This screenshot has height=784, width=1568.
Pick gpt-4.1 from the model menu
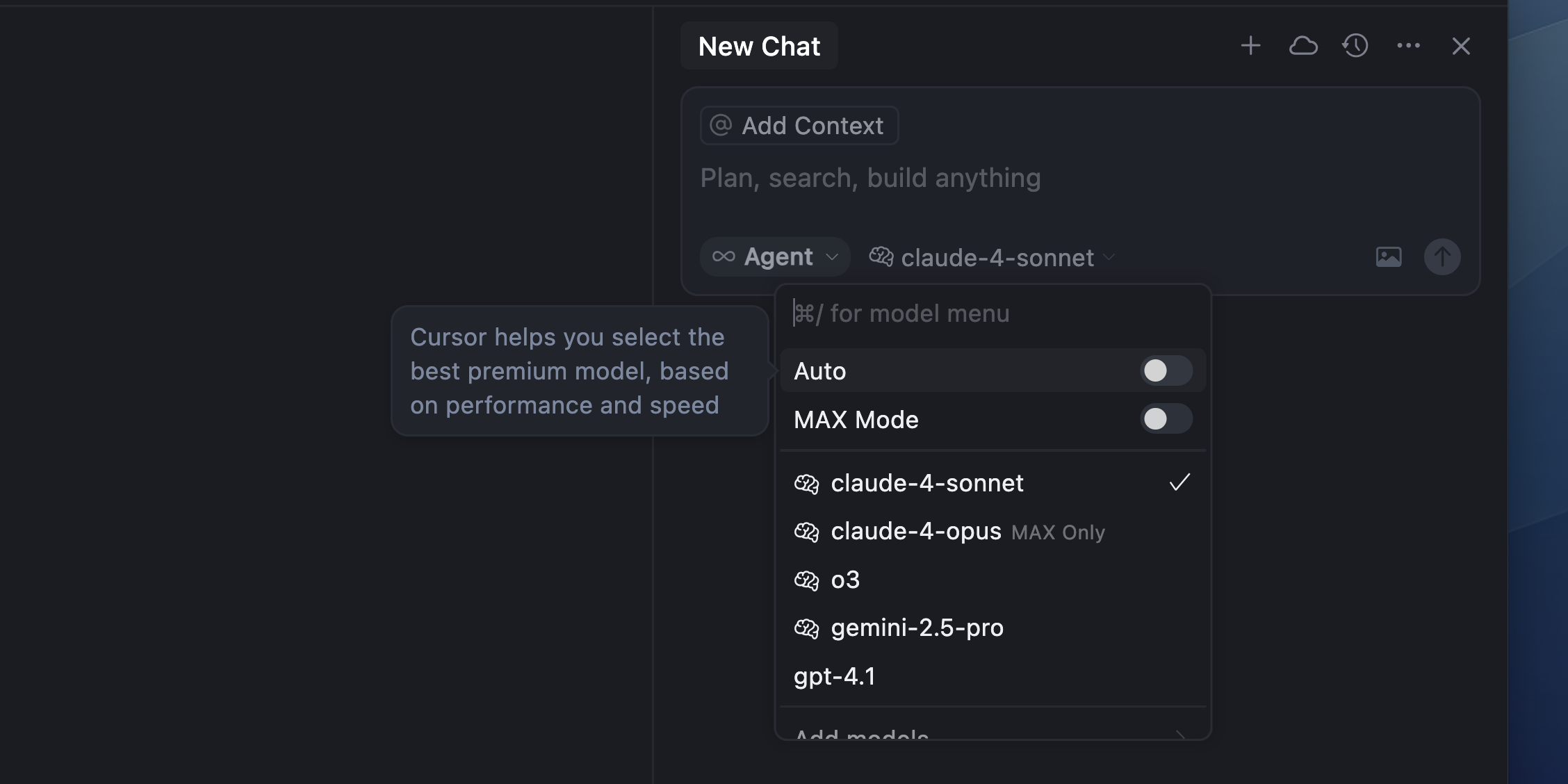tap(835, 676)
